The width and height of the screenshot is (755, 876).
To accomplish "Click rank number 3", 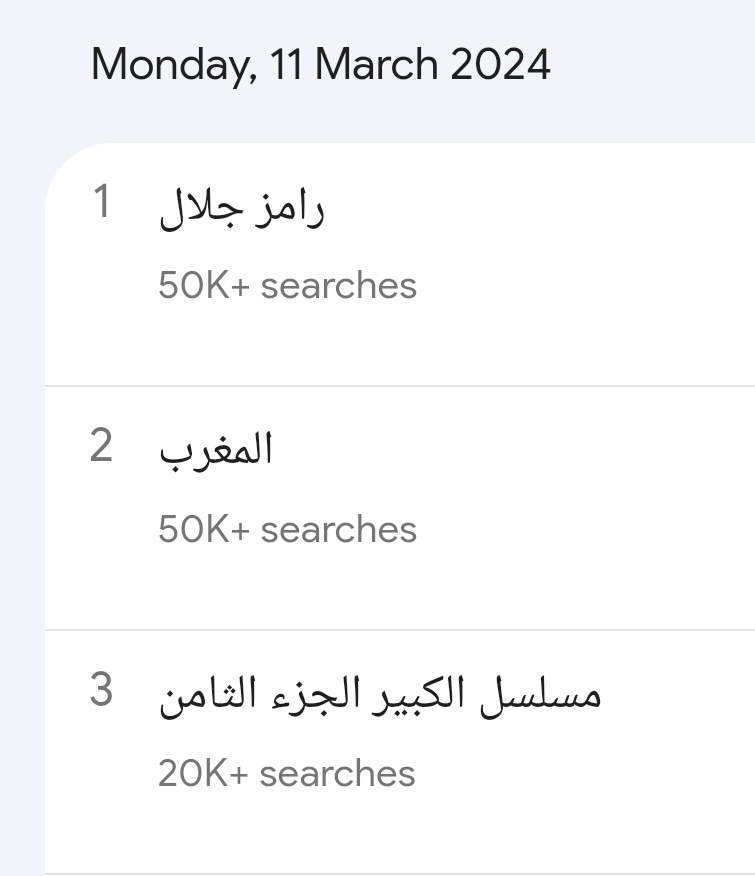I will [101, 690].
